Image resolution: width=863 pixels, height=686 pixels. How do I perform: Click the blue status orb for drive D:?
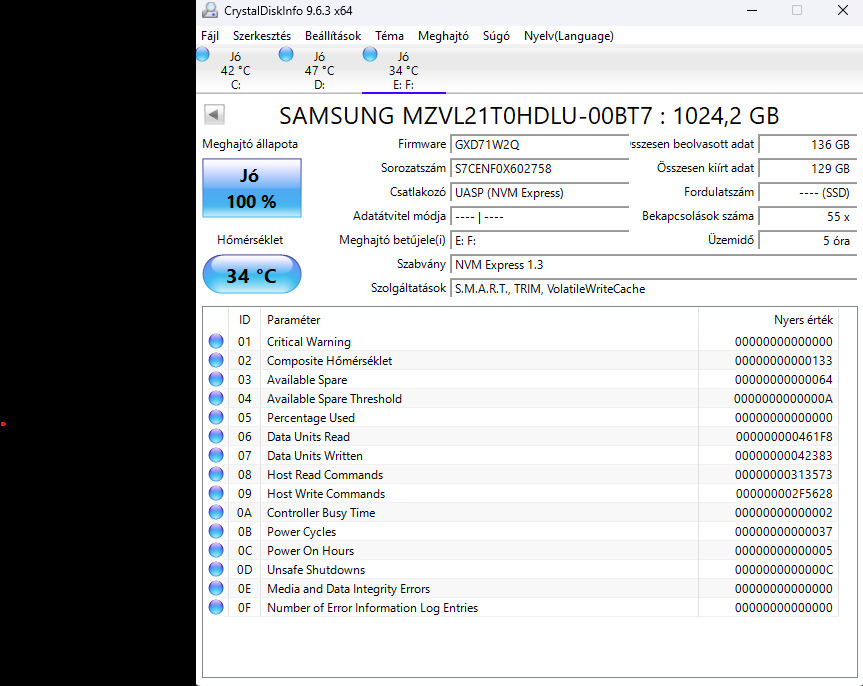pyautogui.click(x=286, y=55)
